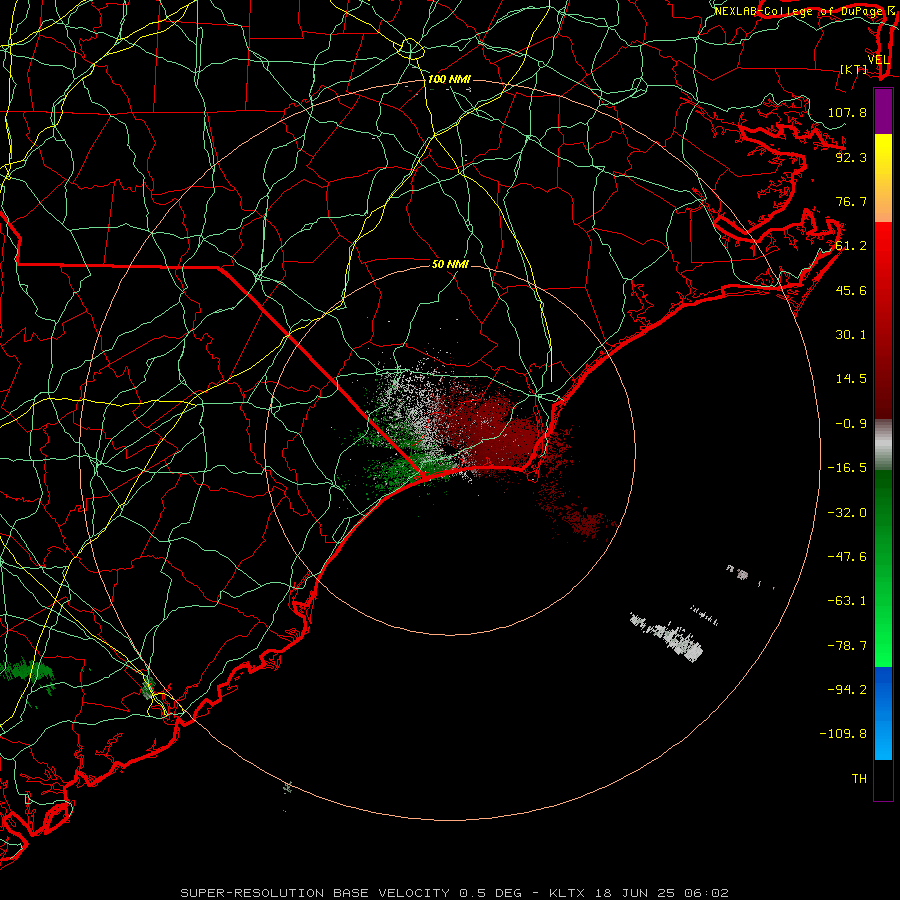
Task: Click the VEL legend title
Action: (x=878, y=60)
